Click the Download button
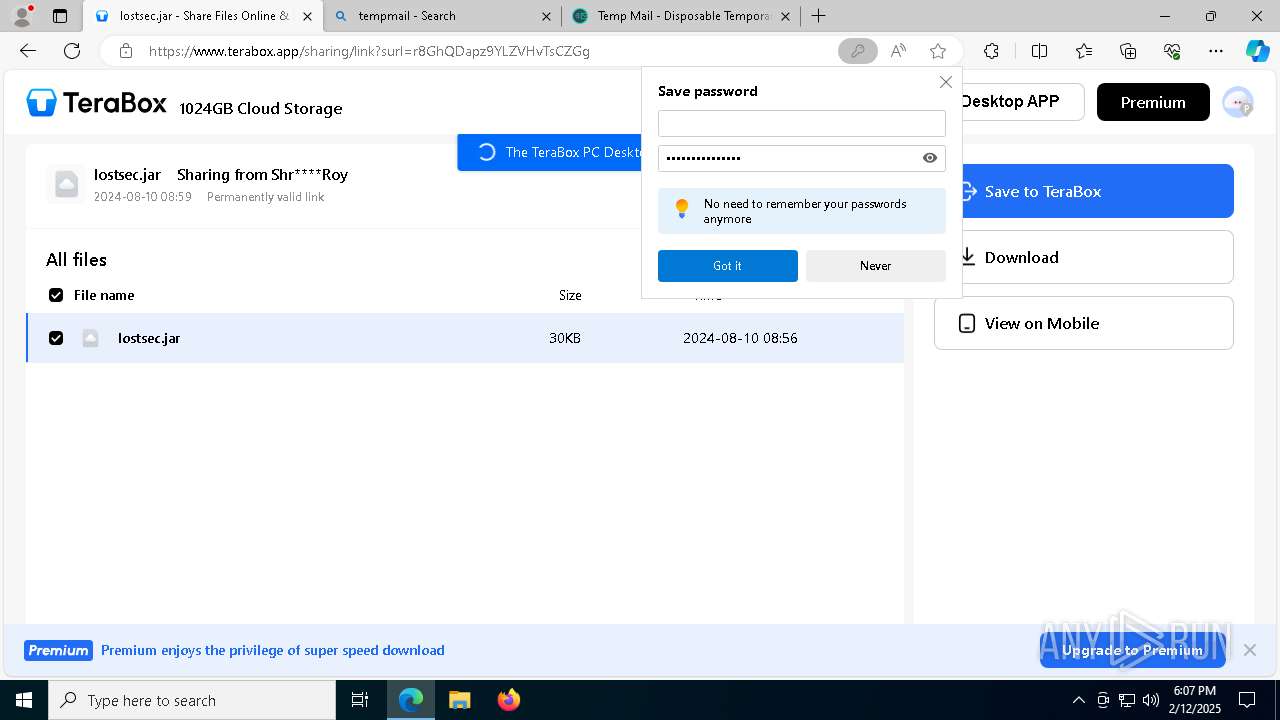The image size is (1280, 720). coord(1084,257)
